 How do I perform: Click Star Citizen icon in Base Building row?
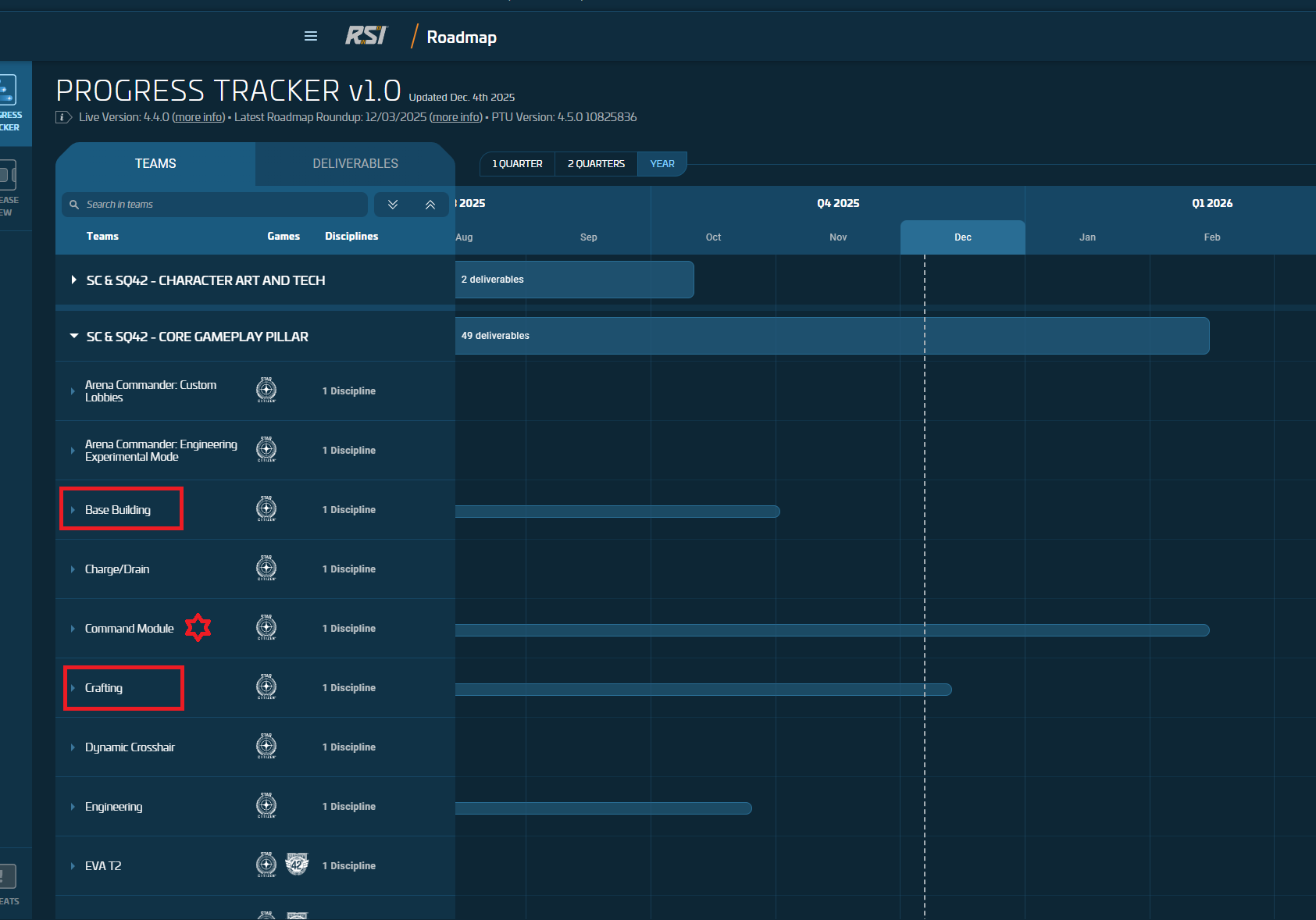[266, 508]
